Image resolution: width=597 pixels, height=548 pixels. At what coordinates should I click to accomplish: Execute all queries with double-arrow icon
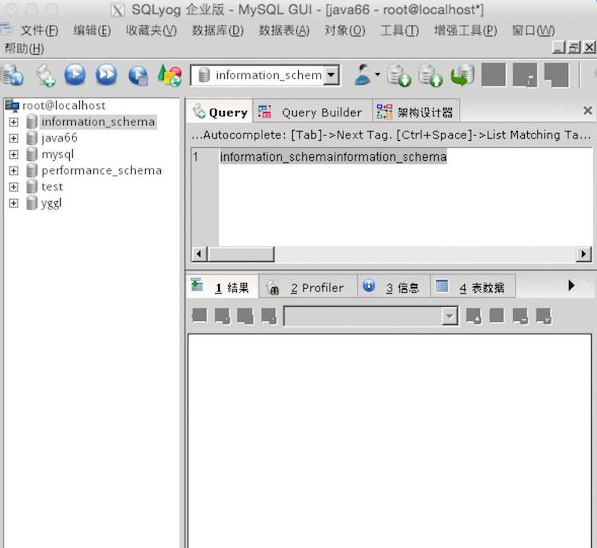106,75
